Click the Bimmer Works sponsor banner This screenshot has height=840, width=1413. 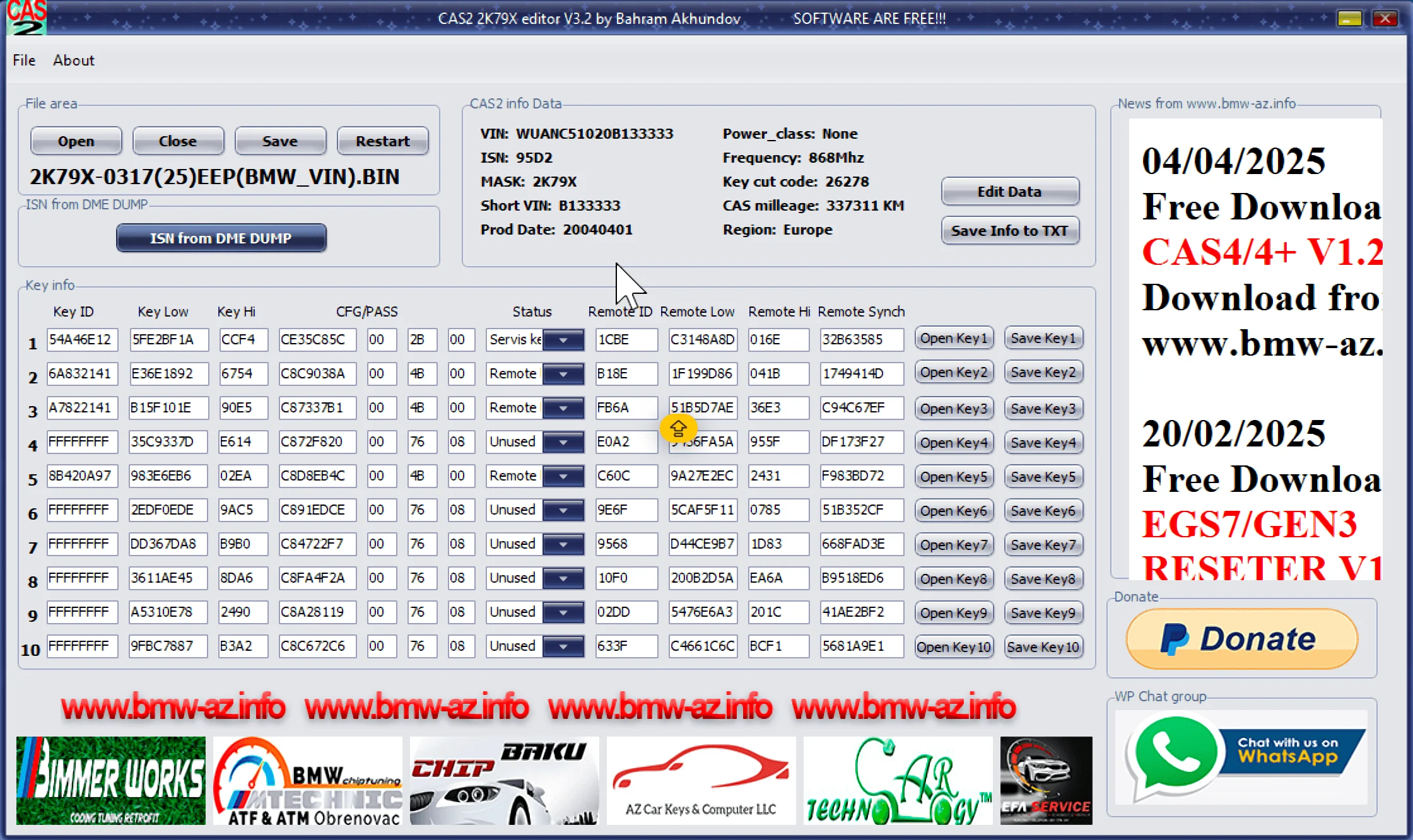click(111, 781)
